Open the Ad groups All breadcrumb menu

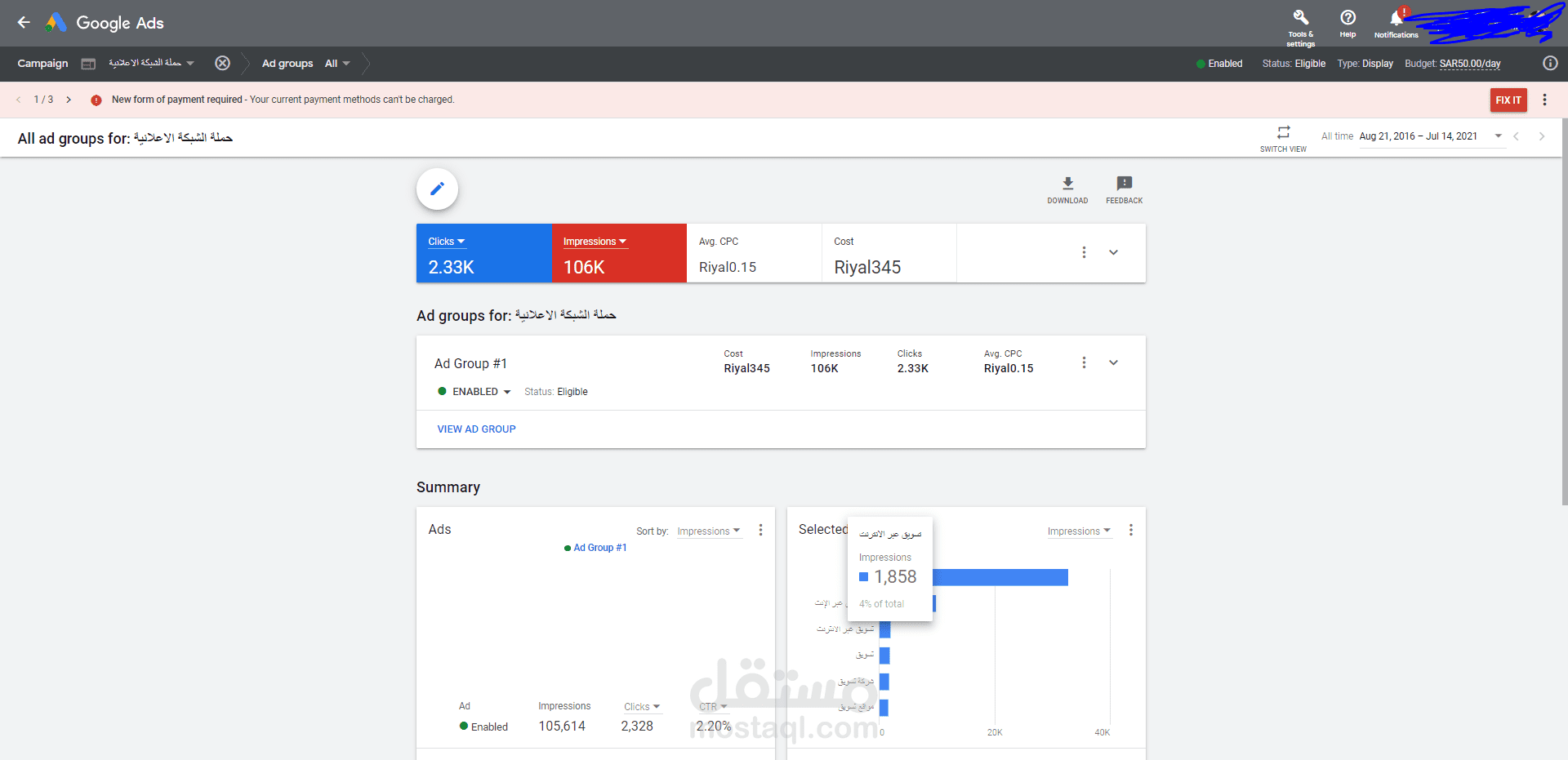coord(337,64)
